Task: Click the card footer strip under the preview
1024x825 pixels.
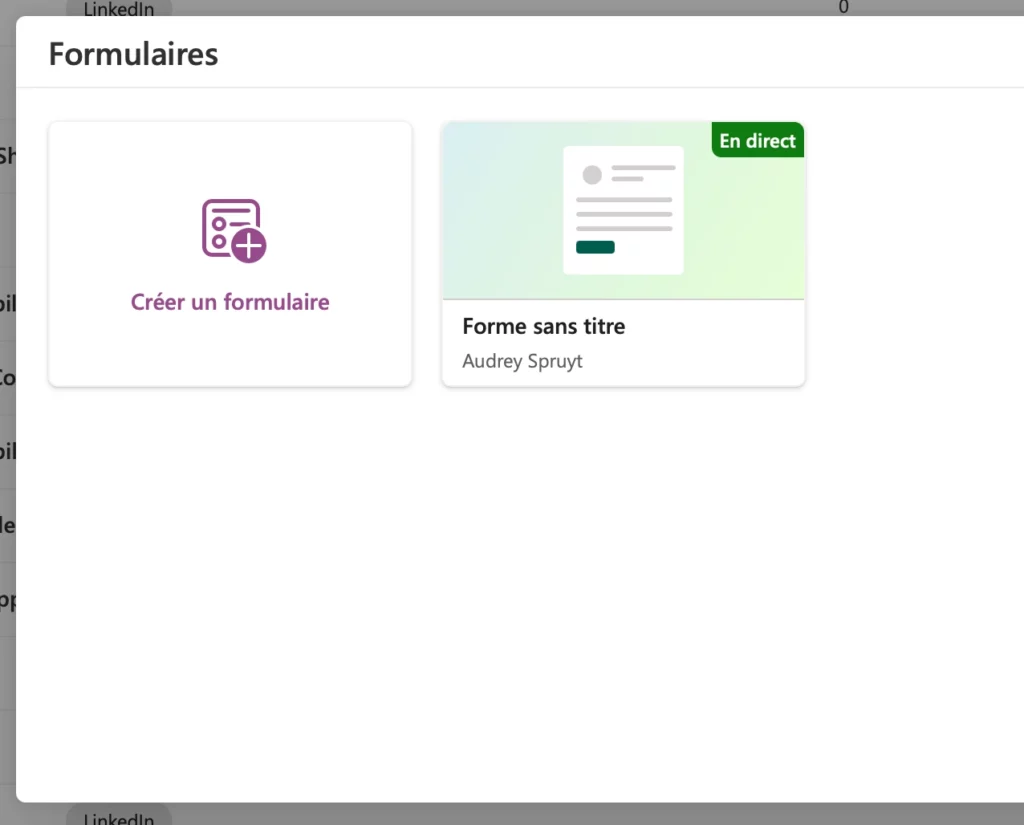Action: click(x=623, y=343)
